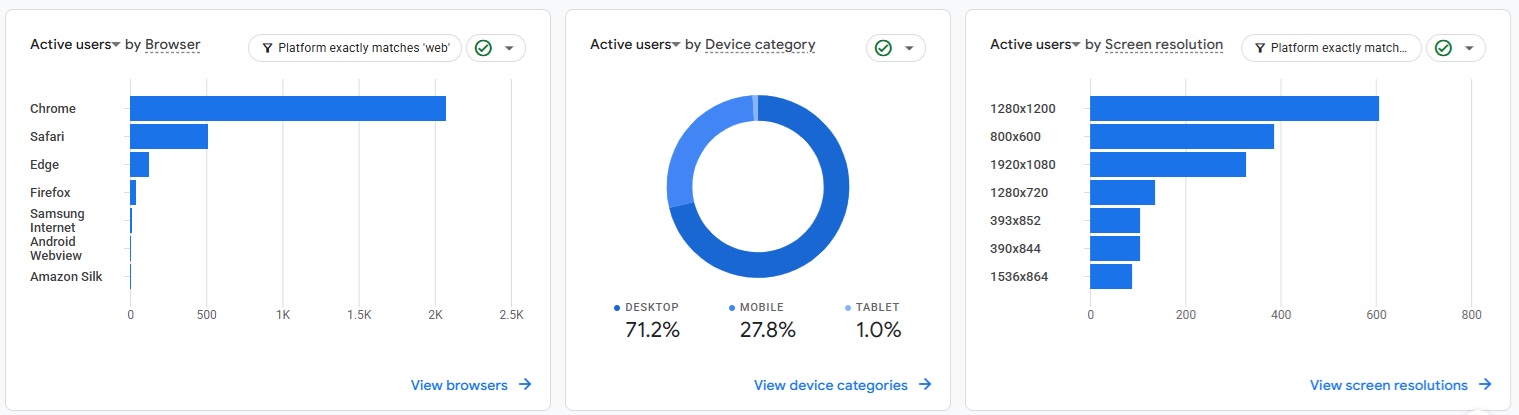Click filter funnel icon in Browser card
The image size is (1519, 415).
click(267, 48)
